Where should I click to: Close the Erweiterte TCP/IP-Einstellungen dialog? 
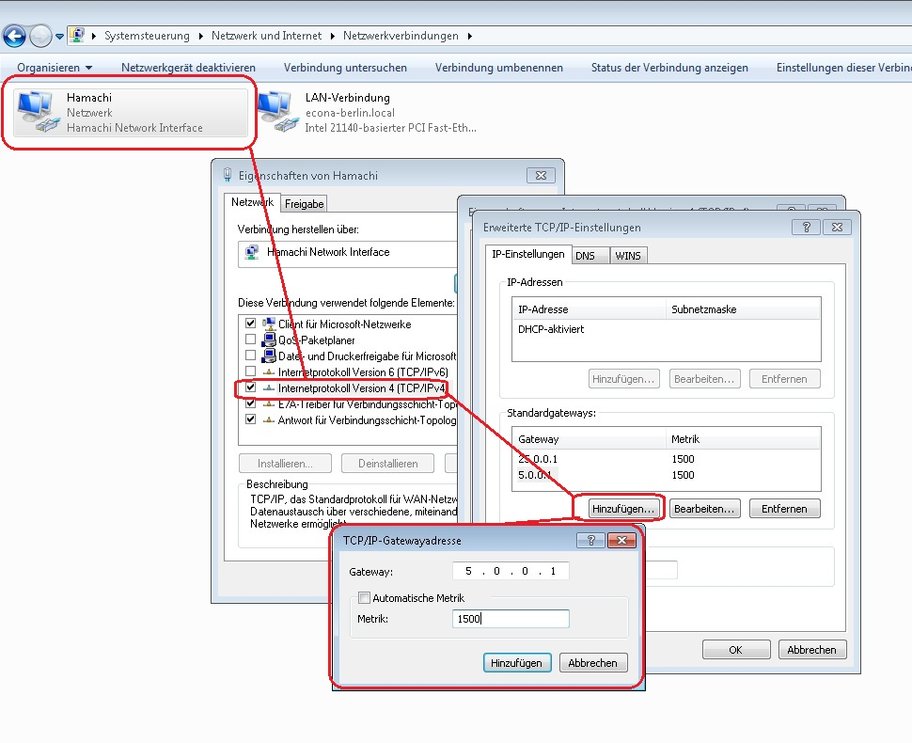point(837,227)
